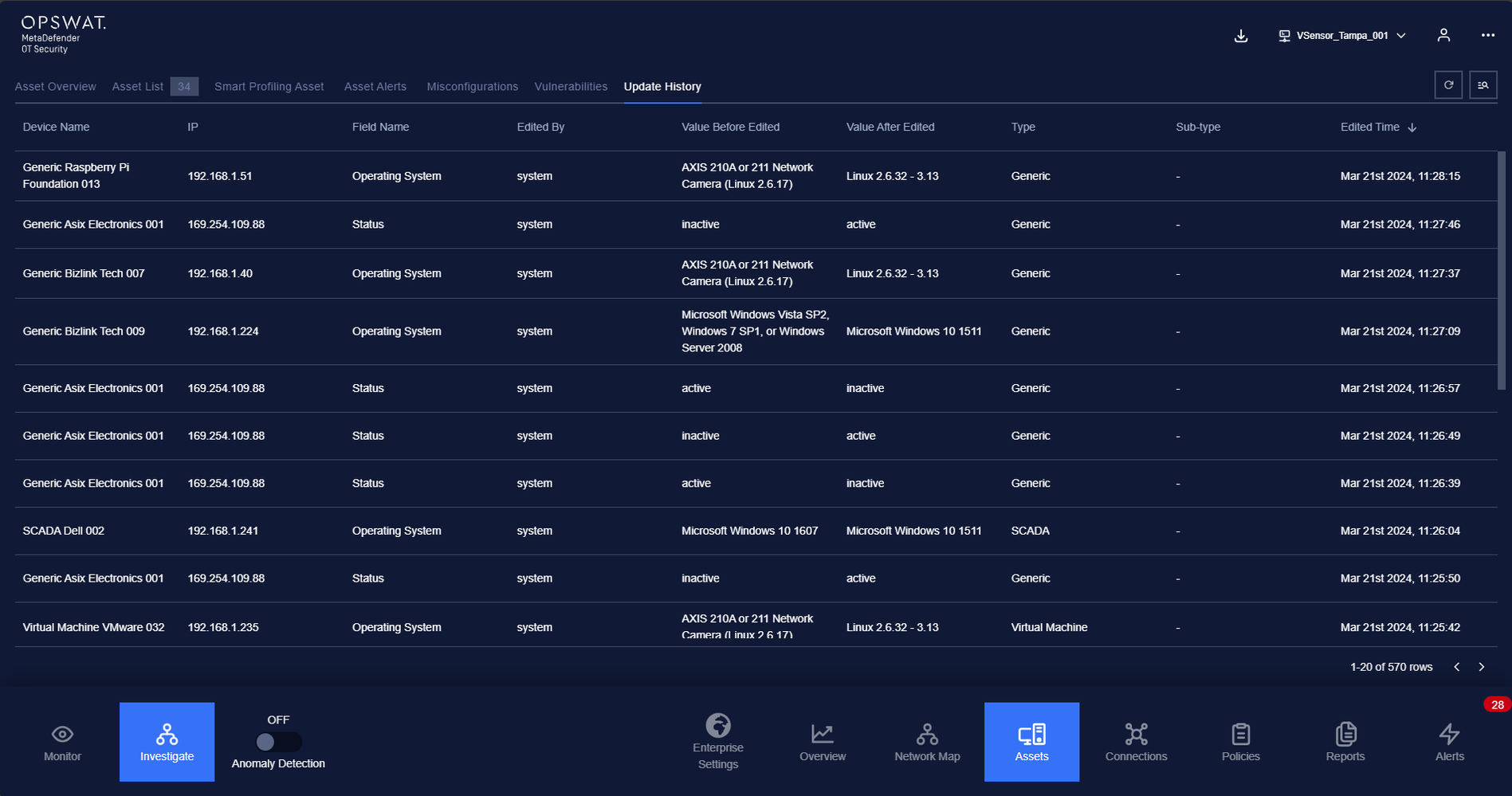Screen dimensions: 1512x796
Task: Click timestamp Mar 21st 2024, 11:26:04
Action: 1400,531
